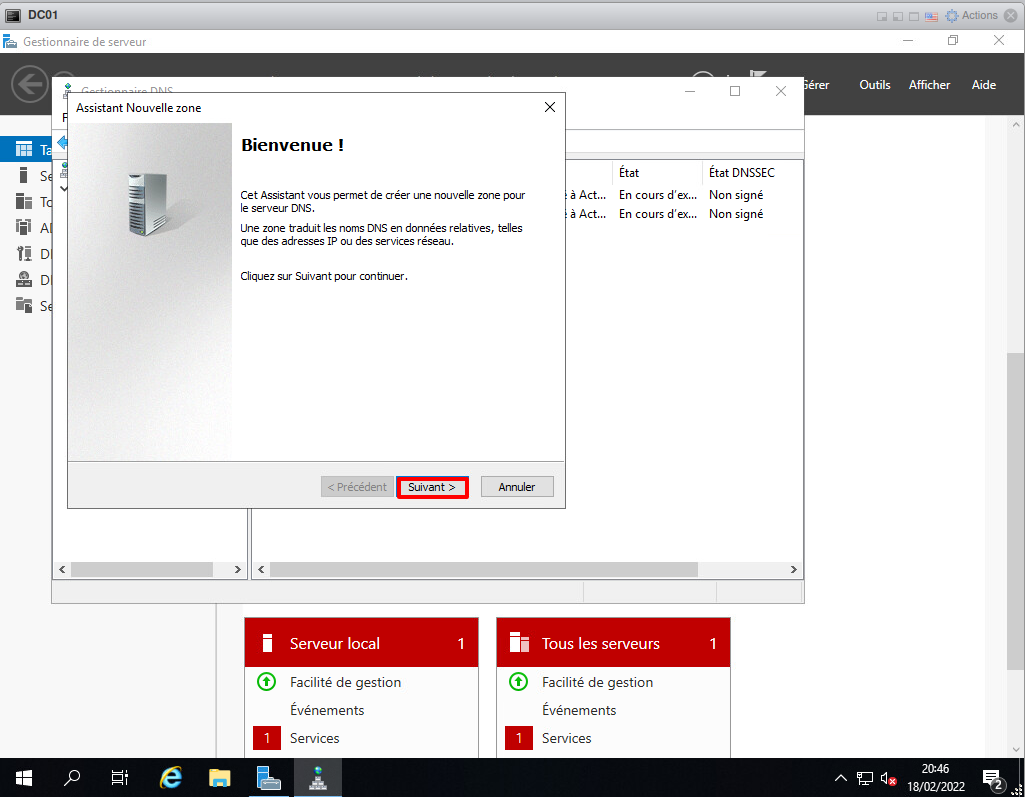1025x797 pixels.
Task: Click the DNS Manager taskbar icon
Action: tap(318, 777)
